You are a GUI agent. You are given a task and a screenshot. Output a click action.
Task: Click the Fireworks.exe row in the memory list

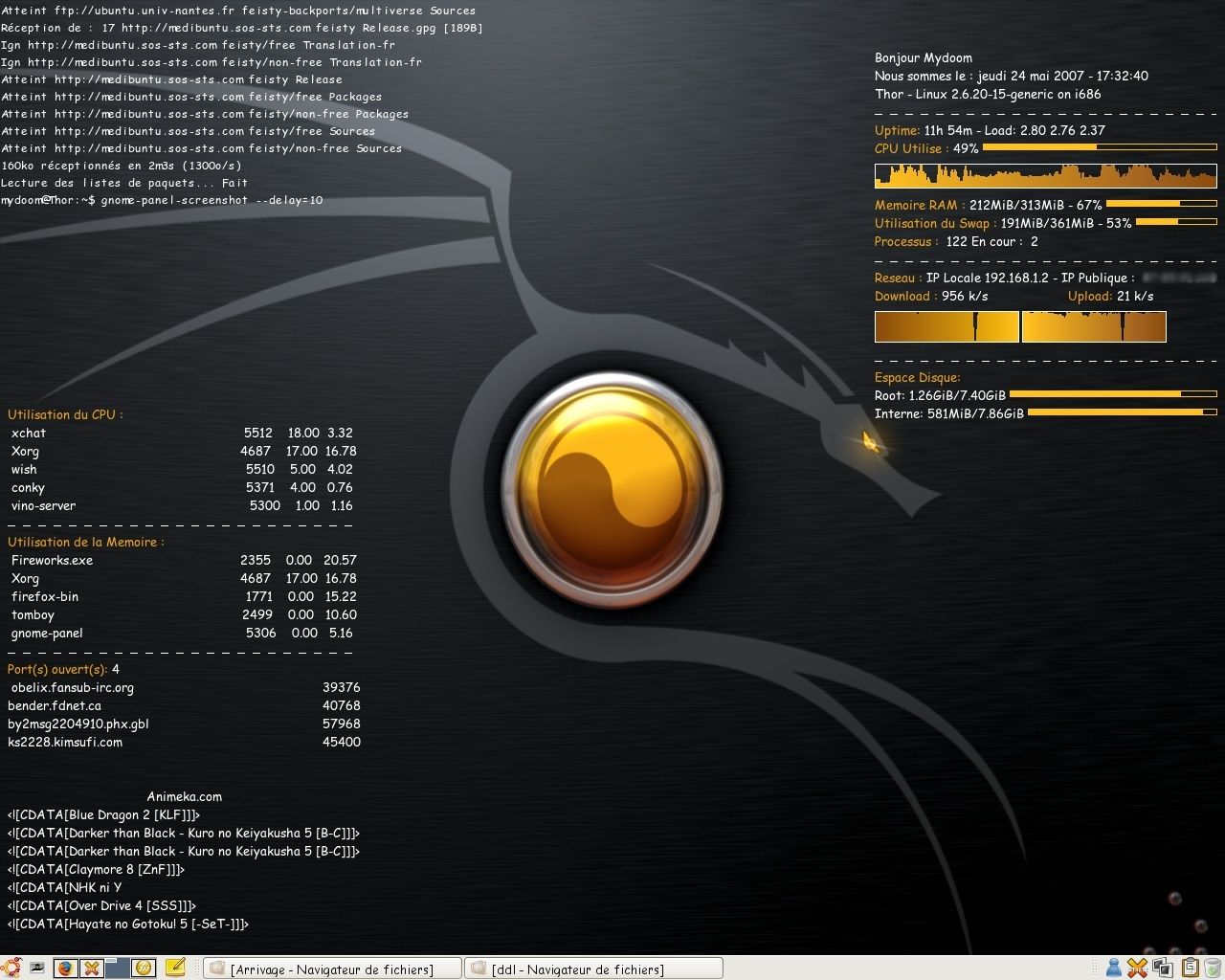(183, 560)
